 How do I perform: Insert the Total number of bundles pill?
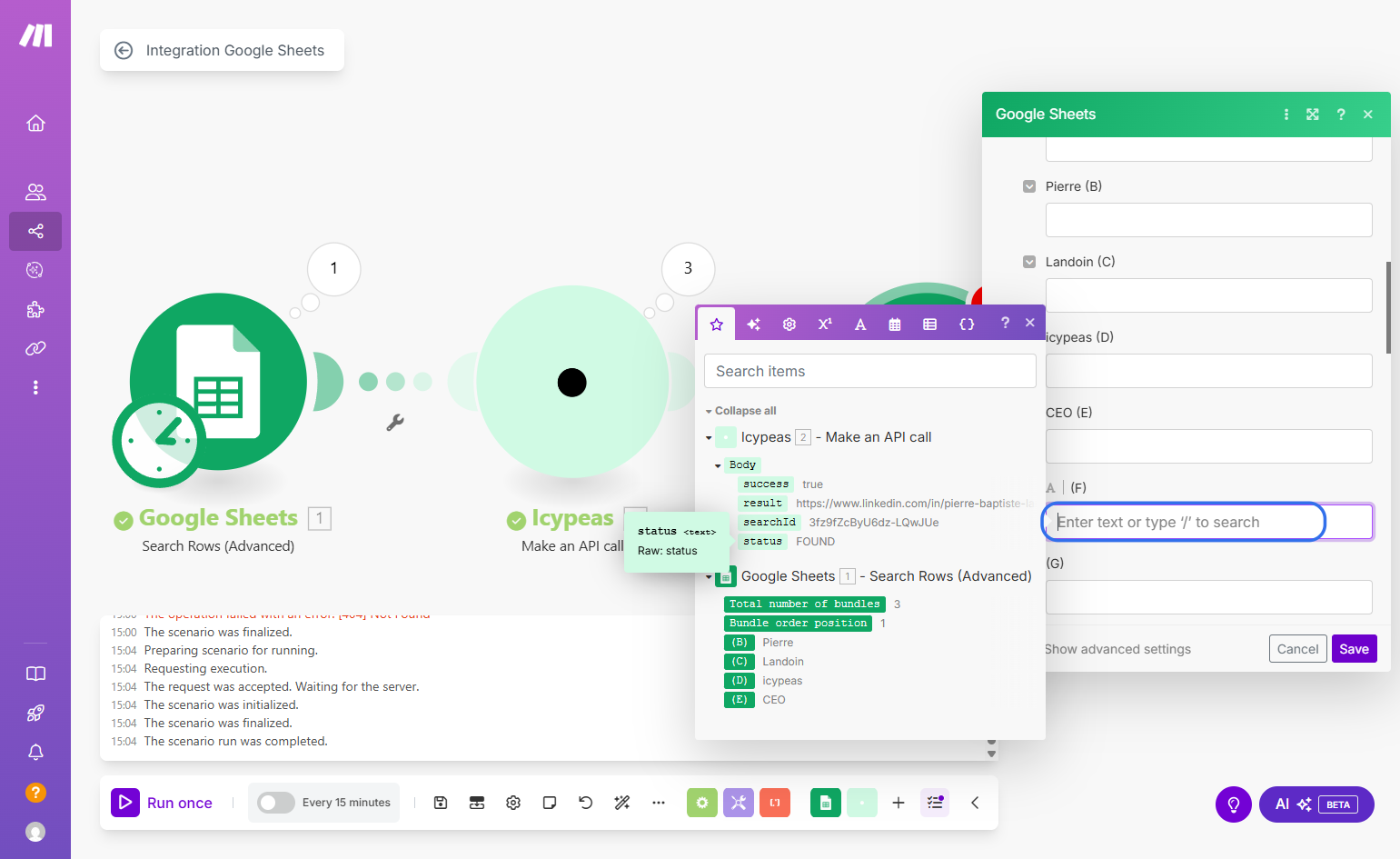804,604
